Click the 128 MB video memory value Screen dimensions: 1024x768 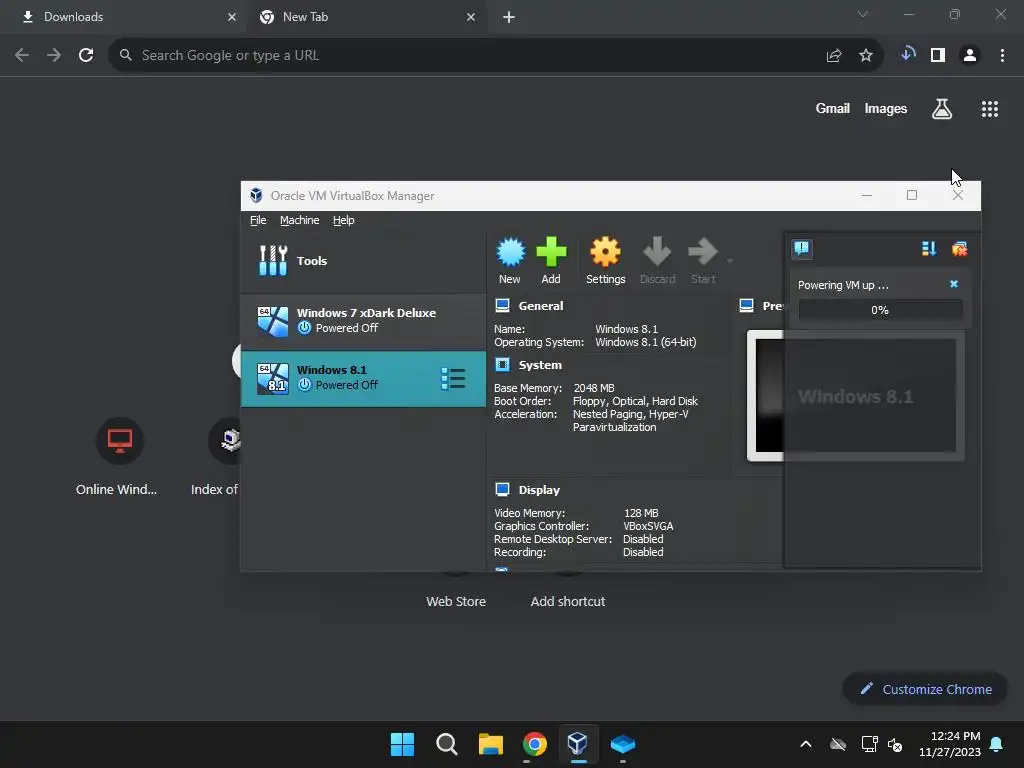(x=641, y=513)
